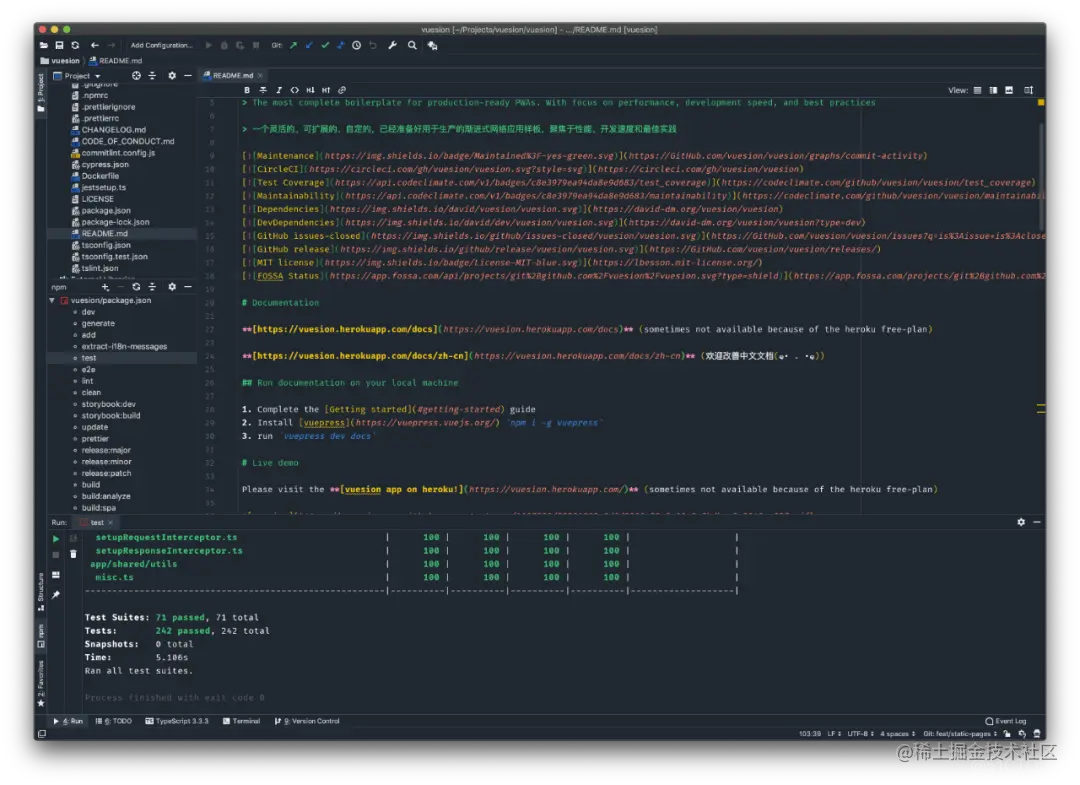Open the LF line separator selector
The width and height of the screenshot is (1080, 785).
pos(834,734)
